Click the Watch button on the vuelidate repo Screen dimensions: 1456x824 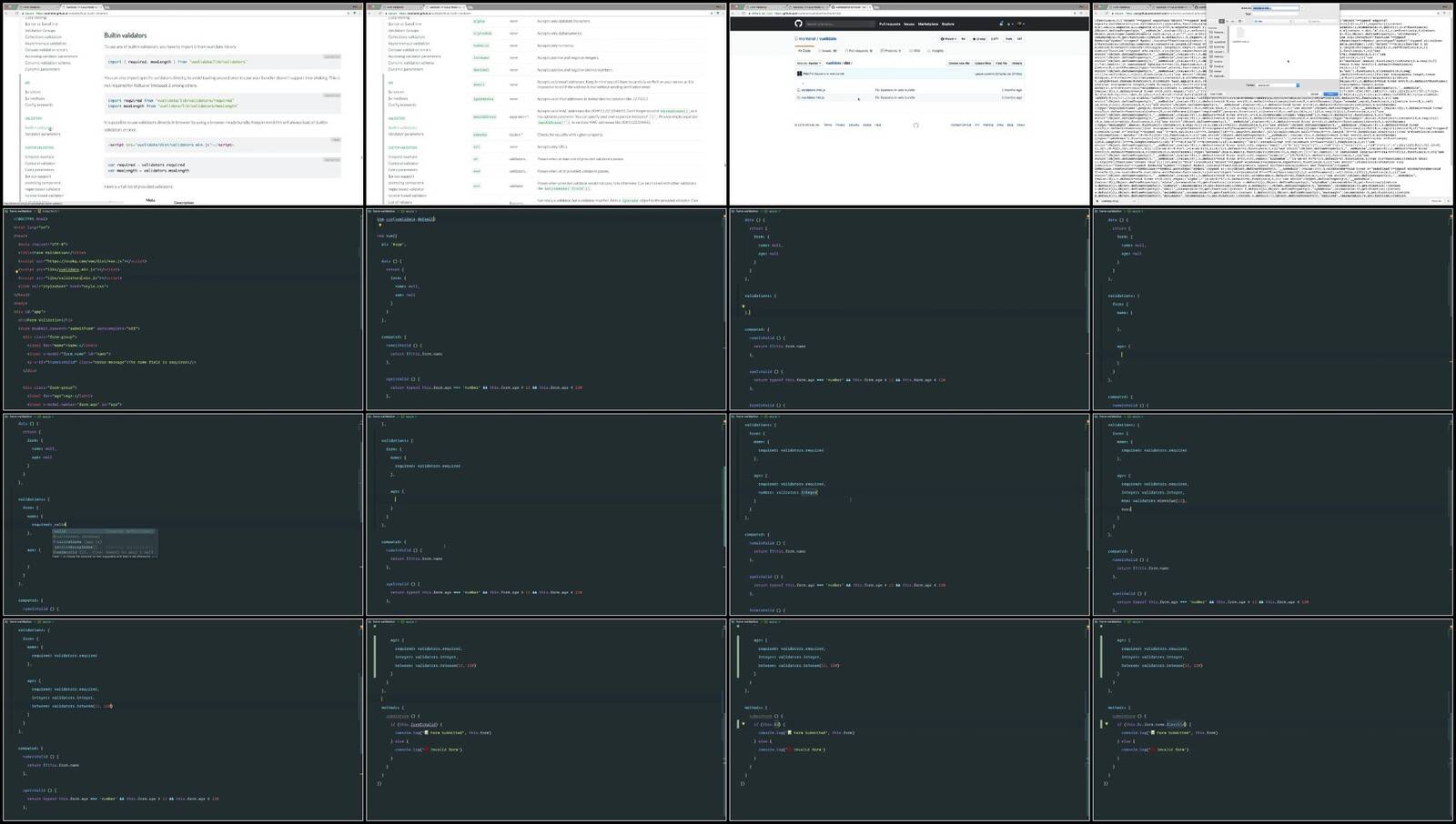(948, 39)
